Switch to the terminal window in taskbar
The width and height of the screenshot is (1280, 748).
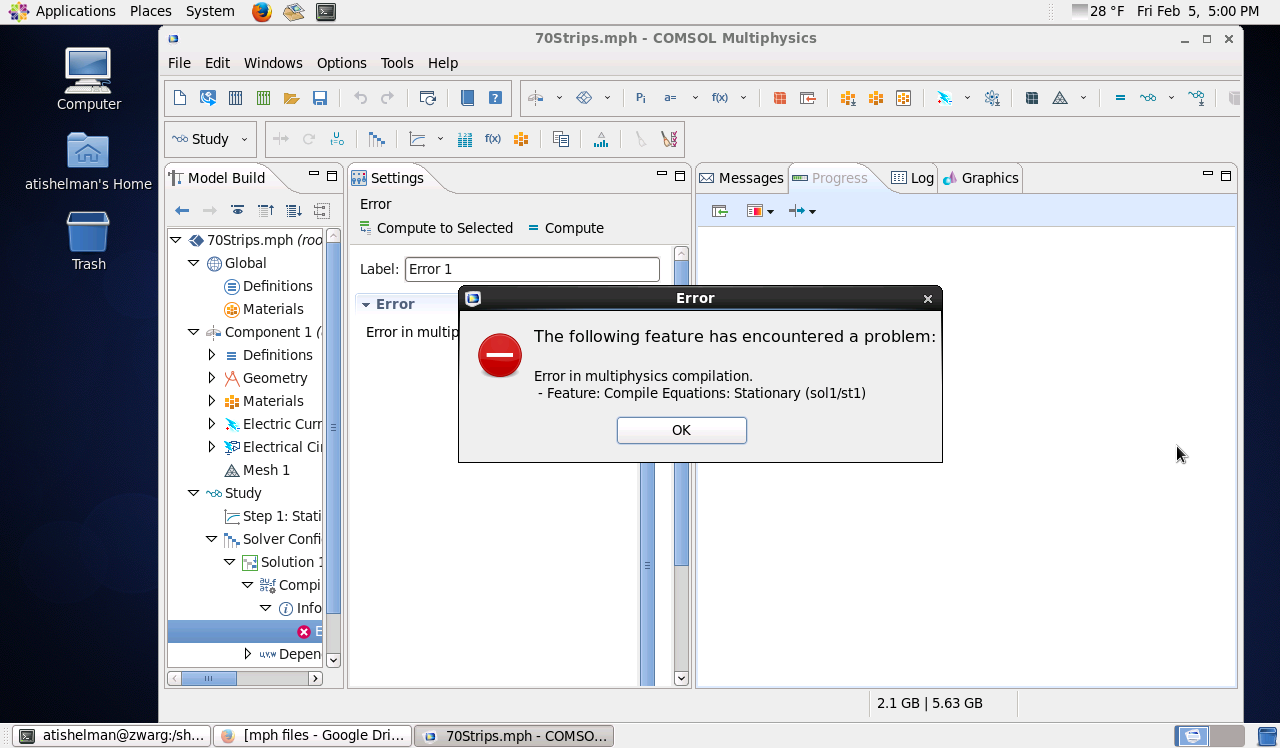[x=111, y=736]
